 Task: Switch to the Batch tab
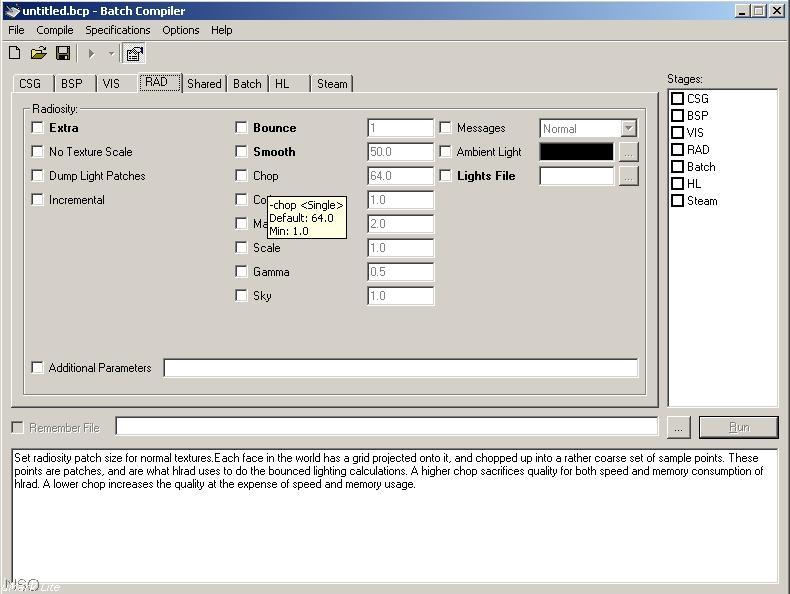(x=247, y=84)
